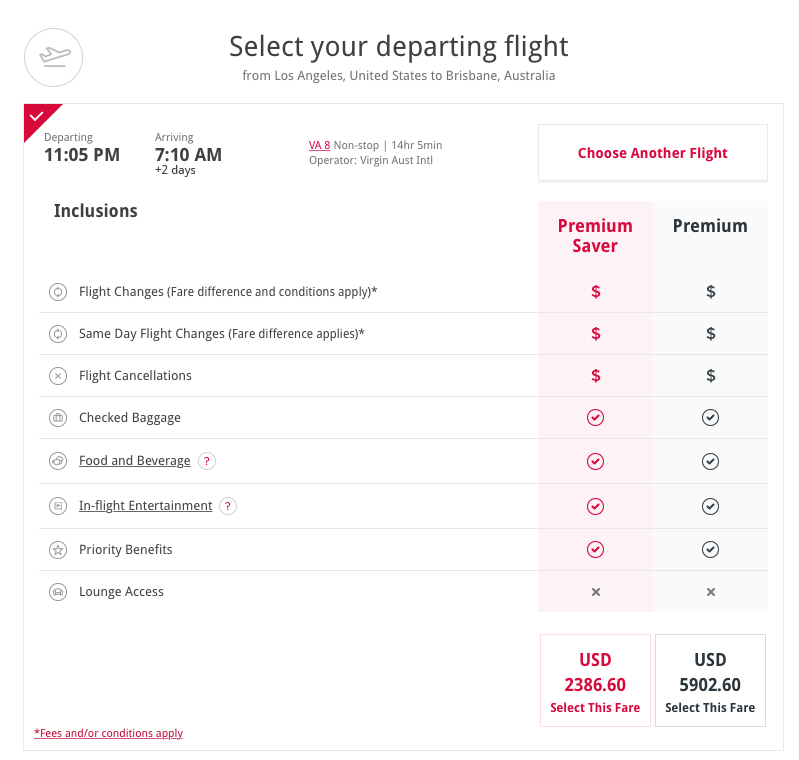Open the VA 8 flight number link
The height and width of the screenshot is (760, 799).
(319, 145)
